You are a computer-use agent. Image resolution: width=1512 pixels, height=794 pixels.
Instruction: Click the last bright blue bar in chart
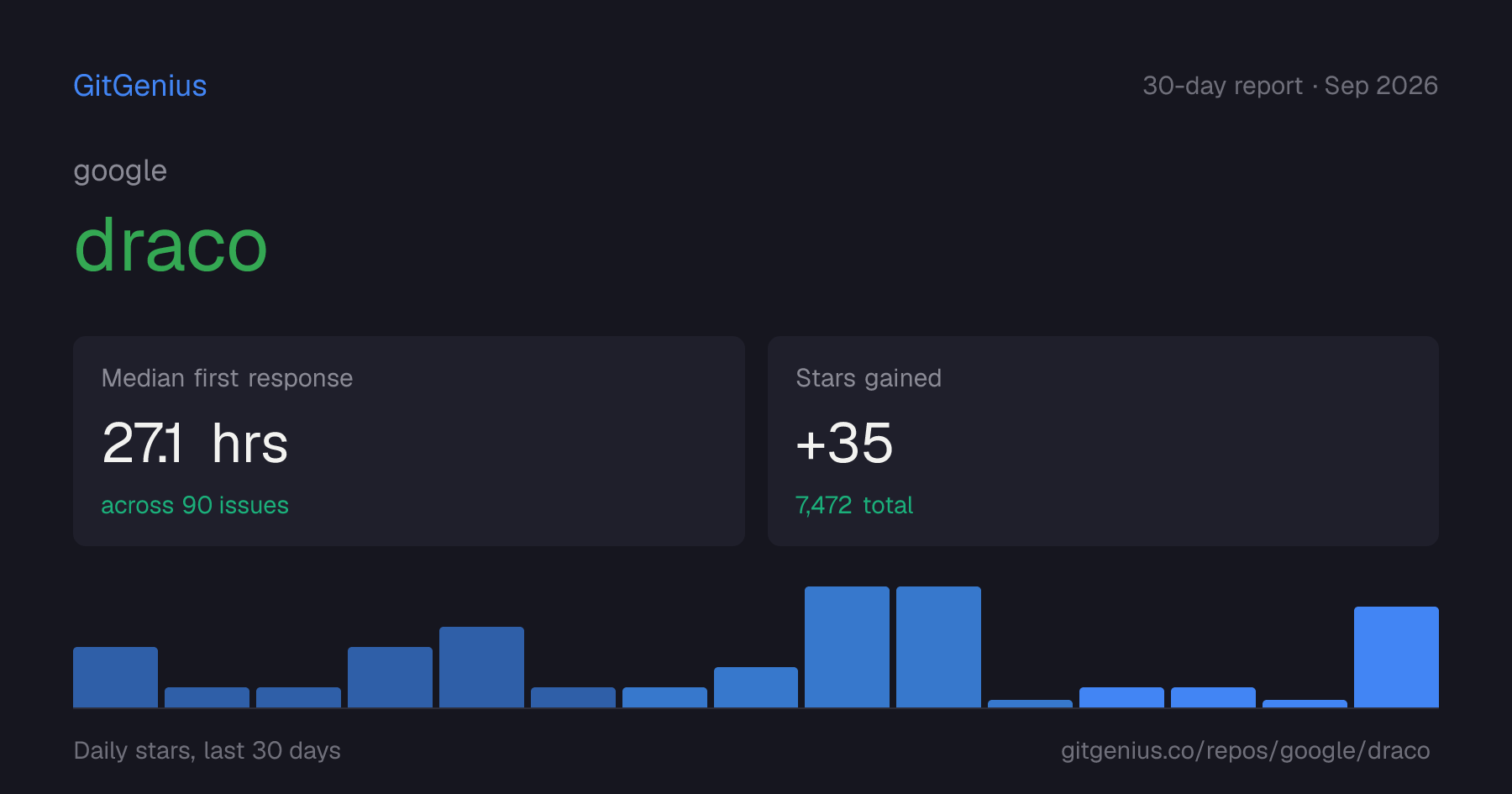pyautogui.click(x=1396, y=657)
